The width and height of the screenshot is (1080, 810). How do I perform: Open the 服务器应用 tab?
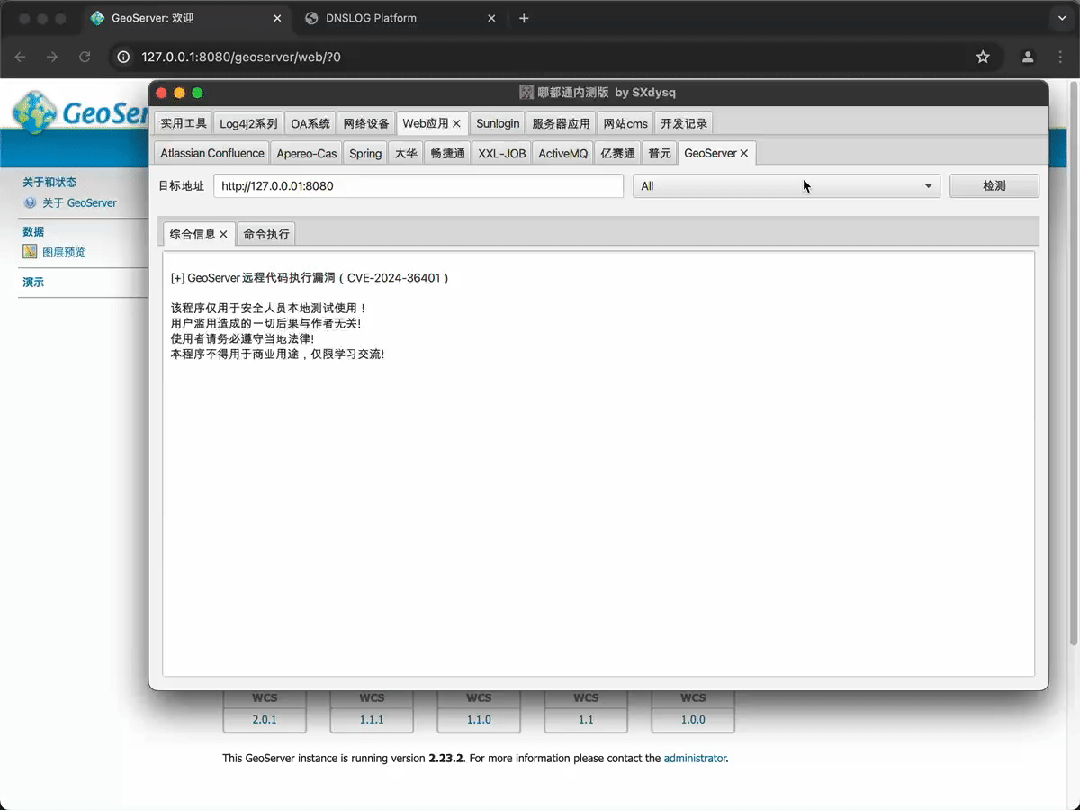click(561, 124)
